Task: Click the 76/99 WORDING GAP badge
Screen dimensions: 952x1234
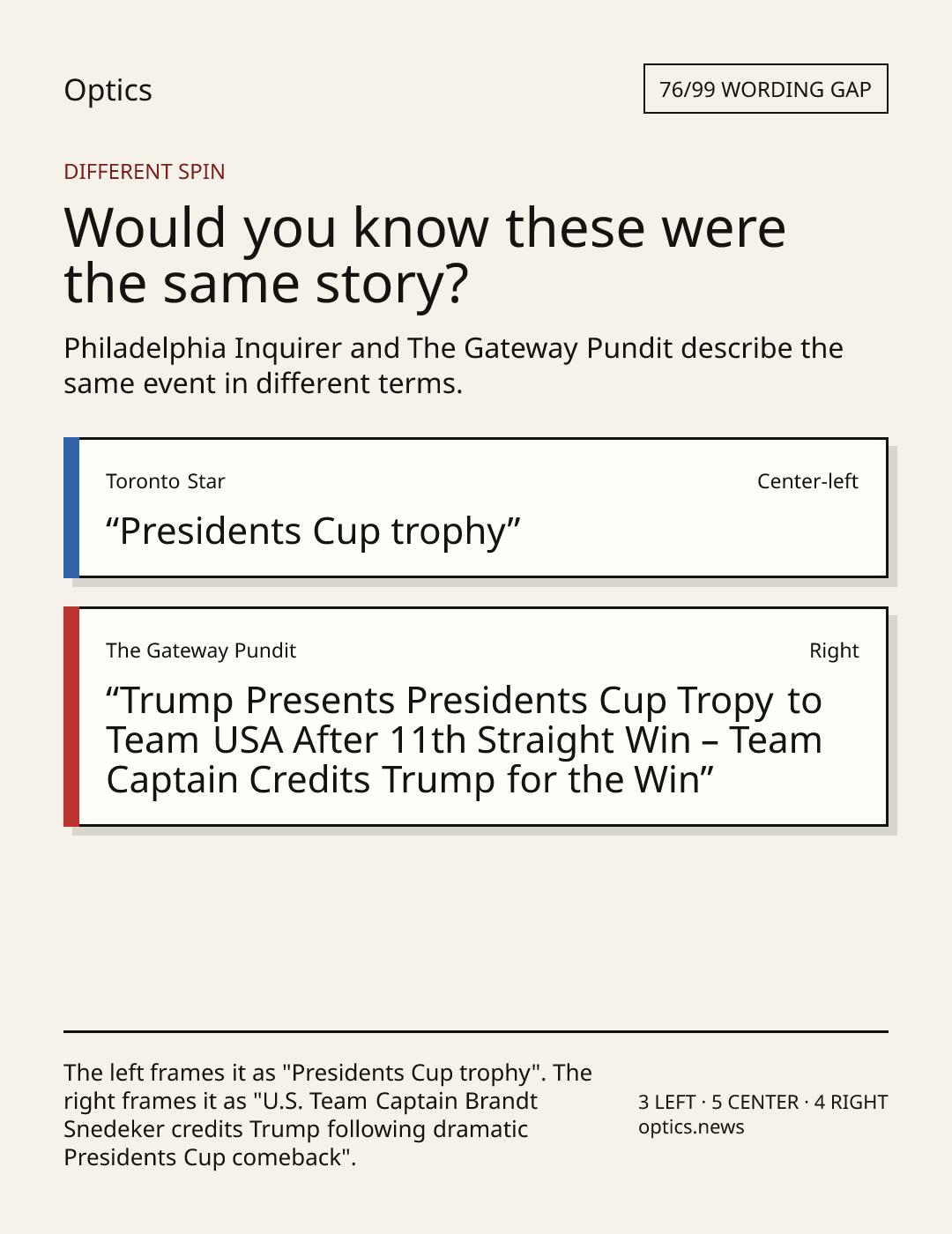Action: point(765,89)
